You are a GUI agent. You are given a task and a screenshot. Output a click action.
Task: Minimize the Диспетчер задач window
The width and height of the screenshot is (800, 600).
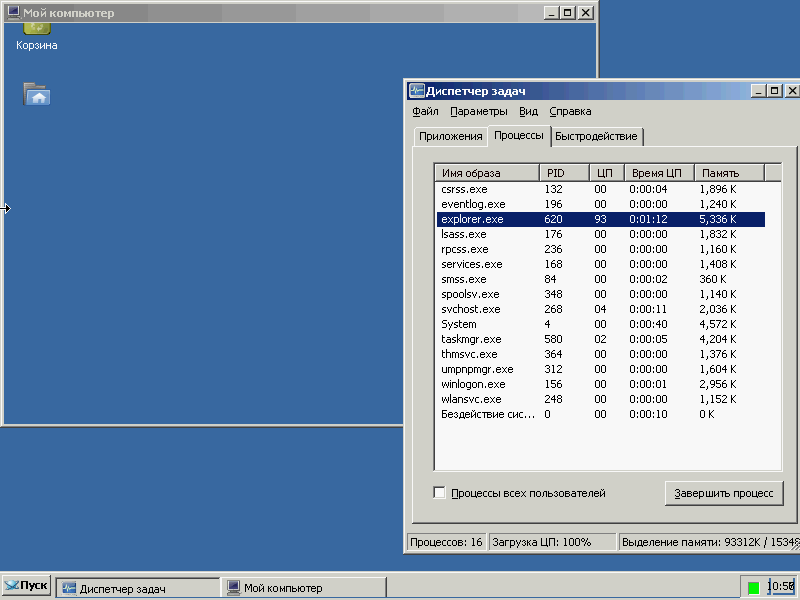tap(758, 91)
